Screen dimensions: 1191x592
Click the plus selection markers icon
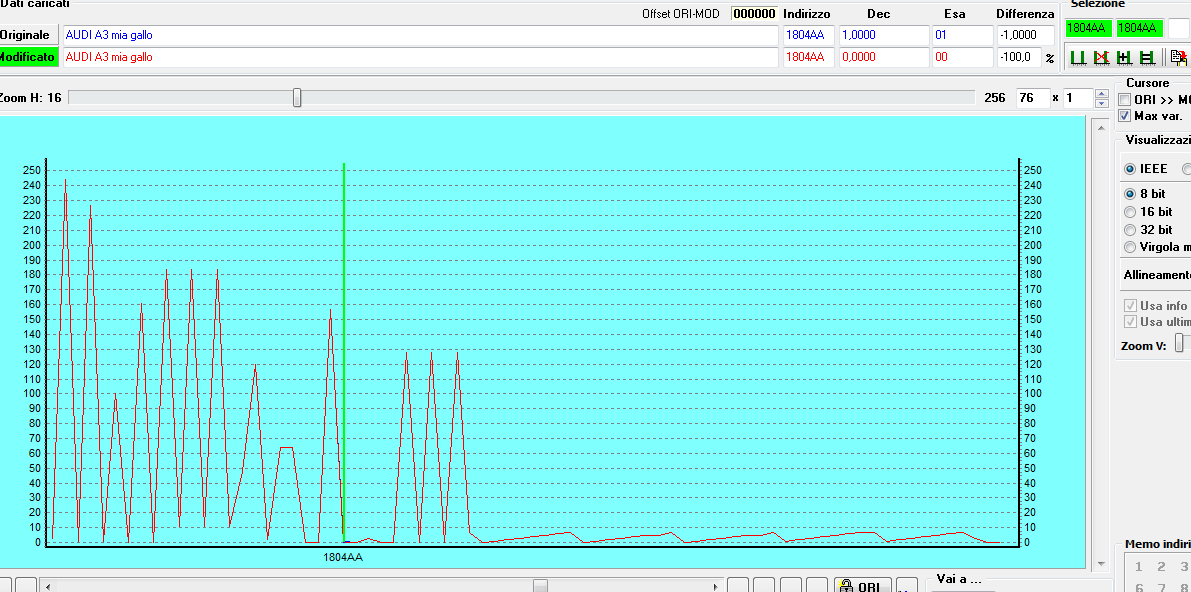(x=1124, y=58)
